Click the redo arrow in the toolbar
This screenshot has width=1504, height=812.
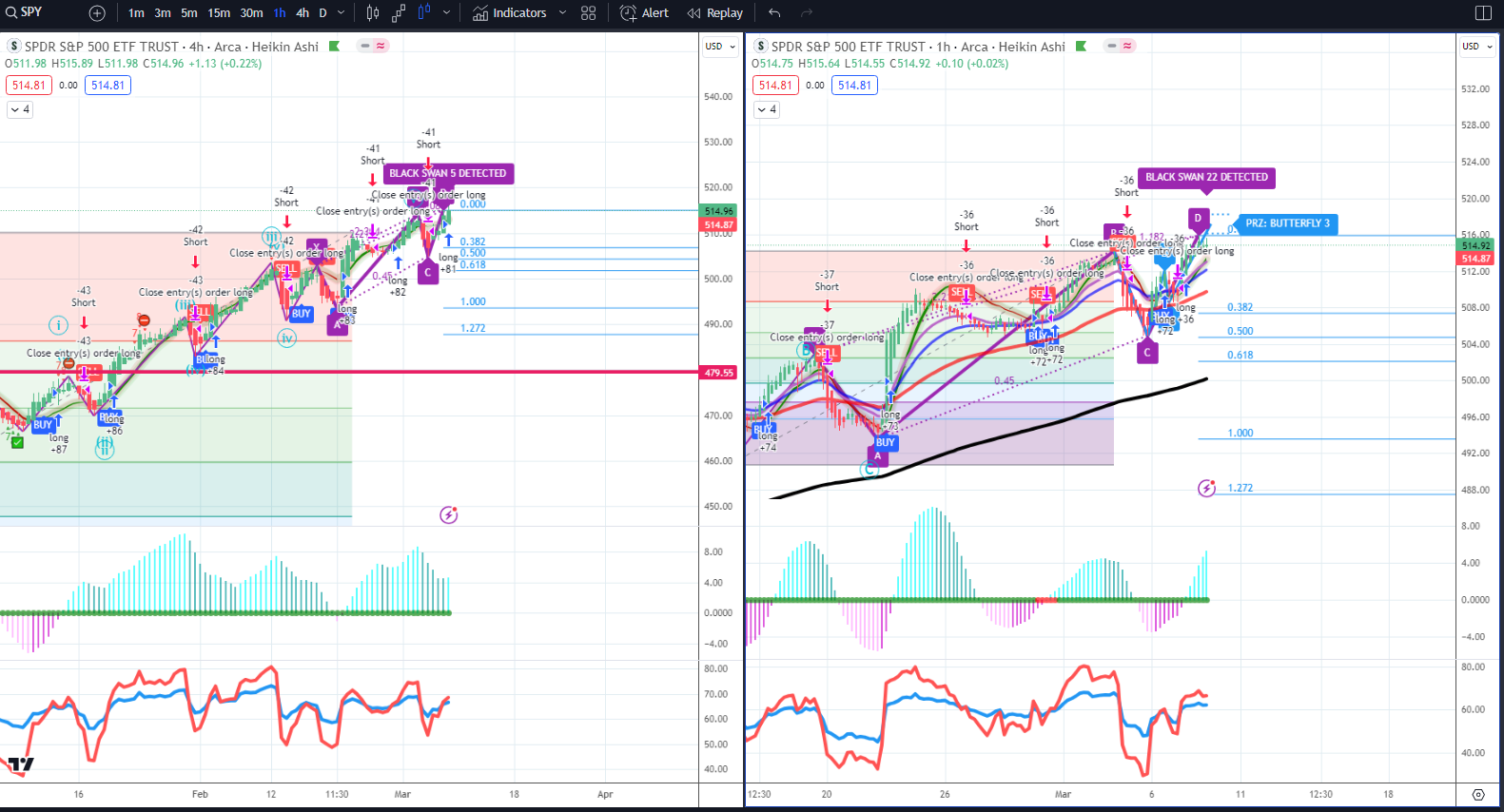click(x=807, y=13)
